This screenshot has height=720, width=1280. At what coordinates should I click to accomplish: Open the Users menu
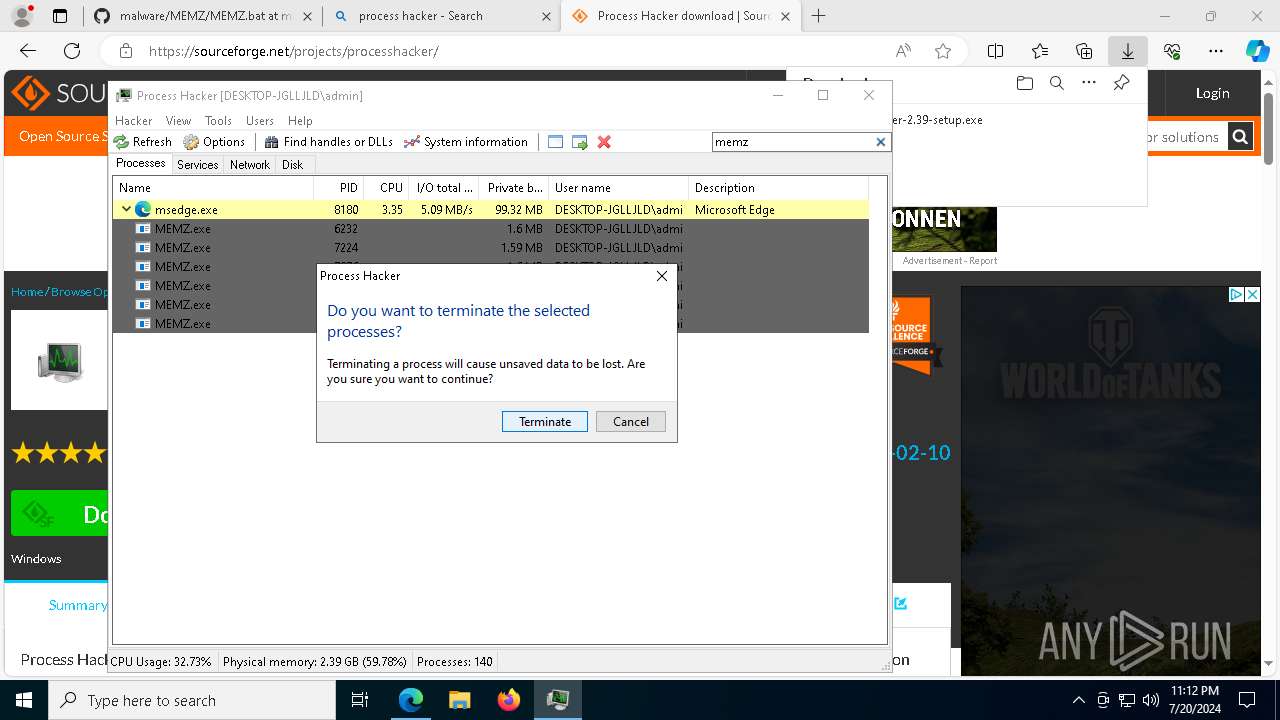pos(260,120)
